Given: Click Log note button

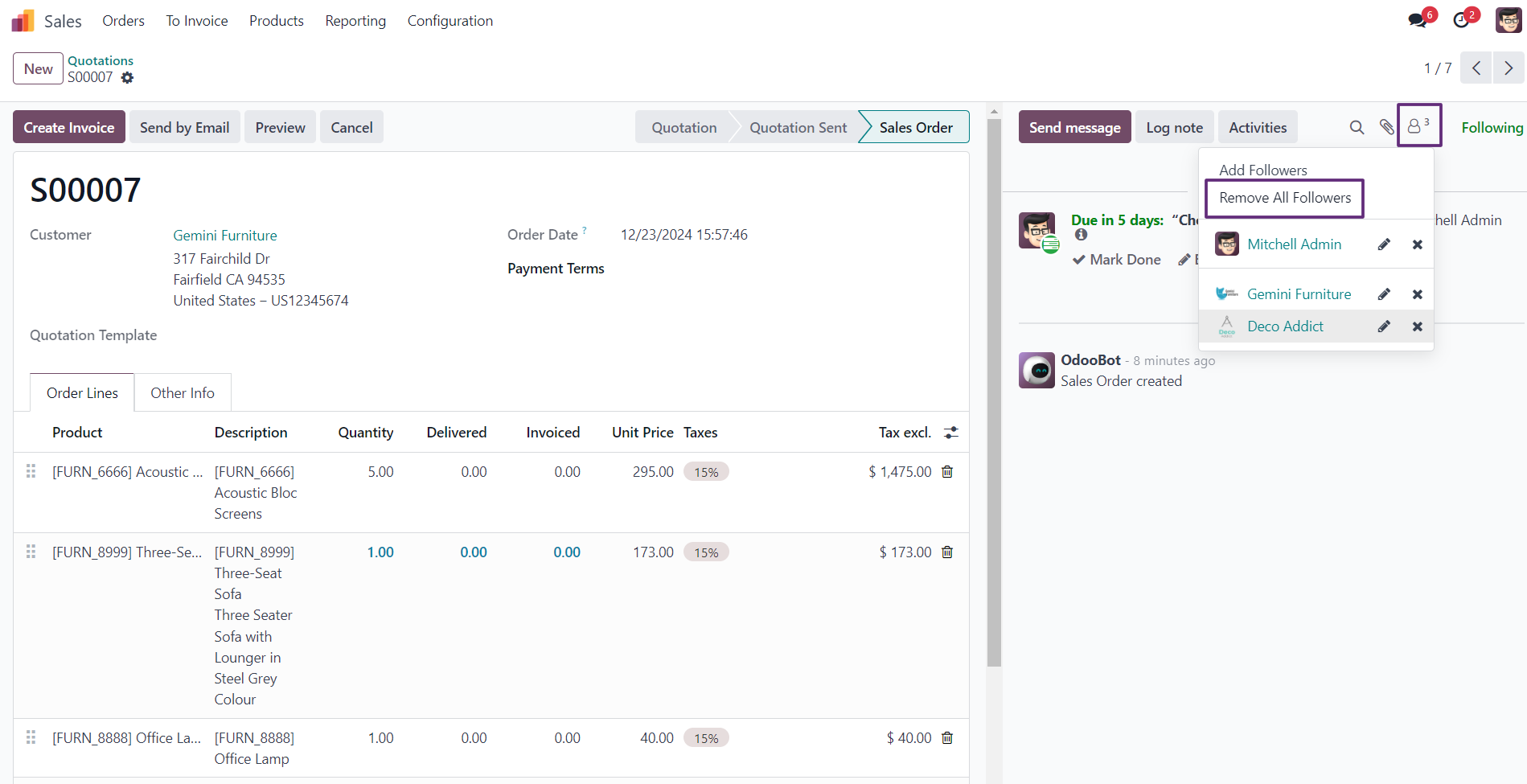Looking at the screenshot, I should point(1174,127).
